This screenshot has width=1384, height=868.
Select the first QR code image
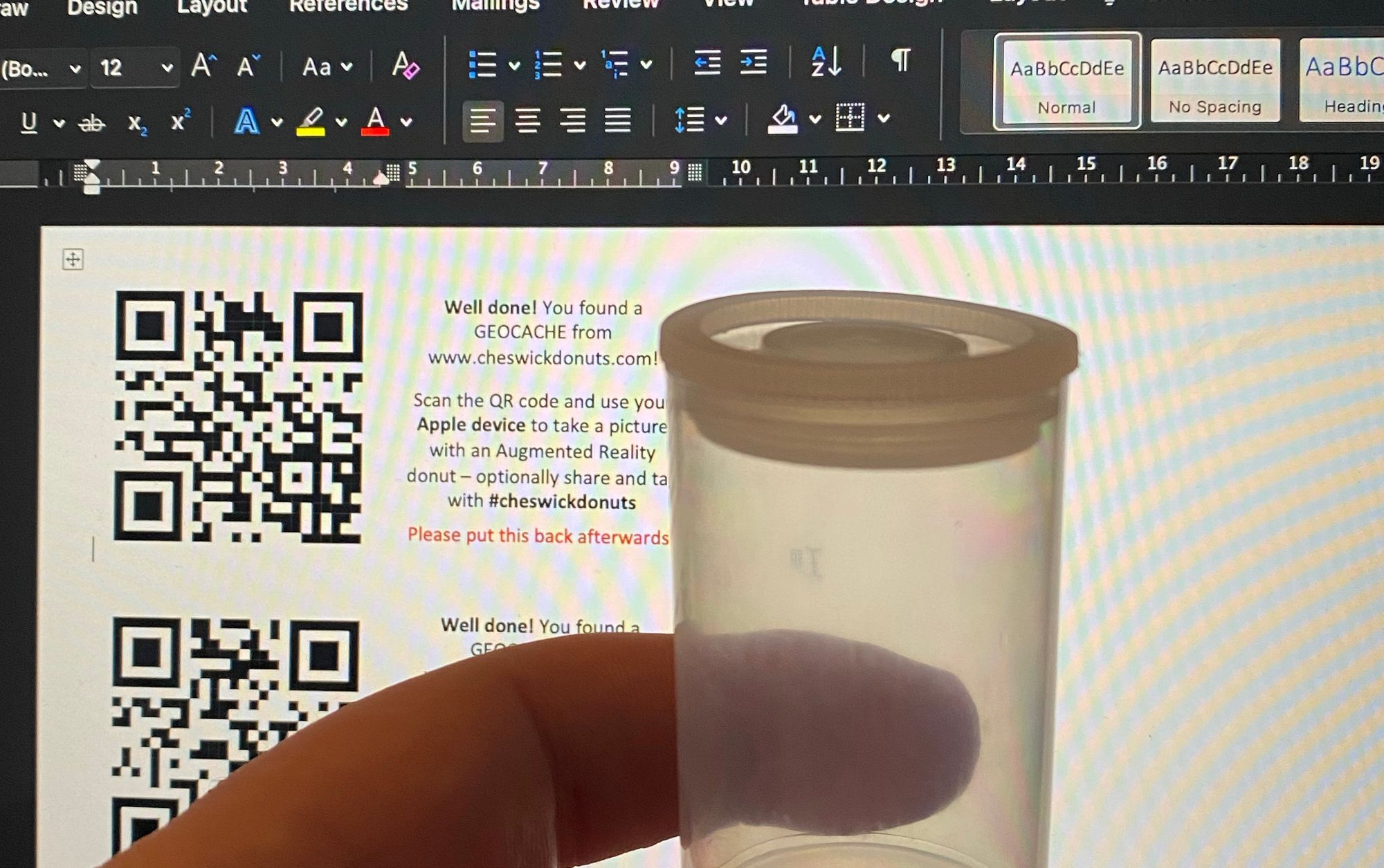[239, 416]
